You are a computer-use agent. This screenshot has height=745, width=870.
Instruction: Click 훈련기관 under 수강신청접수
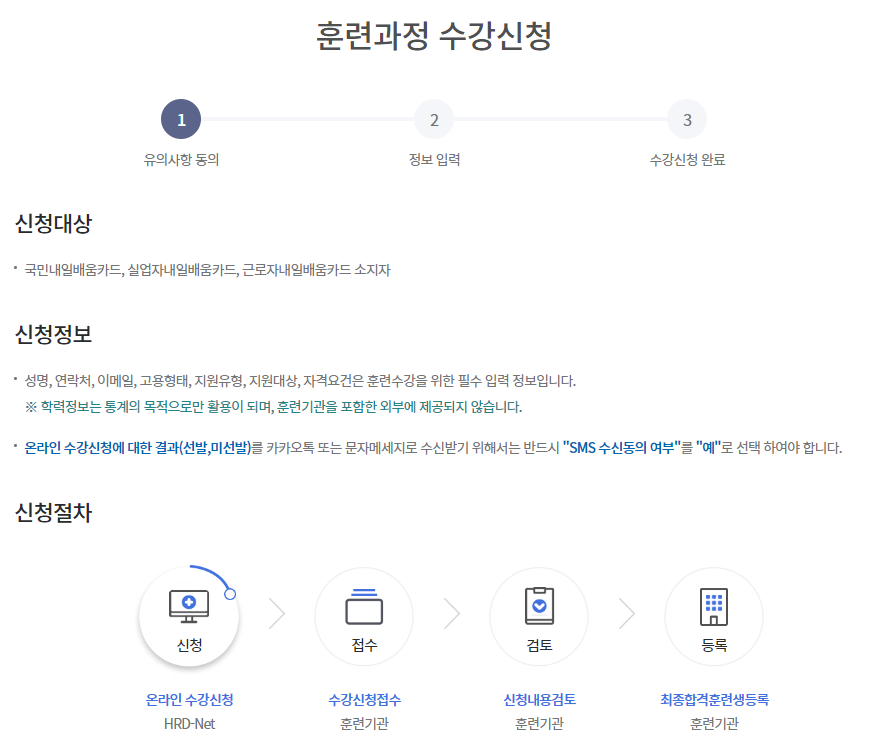tap(365, 724)
